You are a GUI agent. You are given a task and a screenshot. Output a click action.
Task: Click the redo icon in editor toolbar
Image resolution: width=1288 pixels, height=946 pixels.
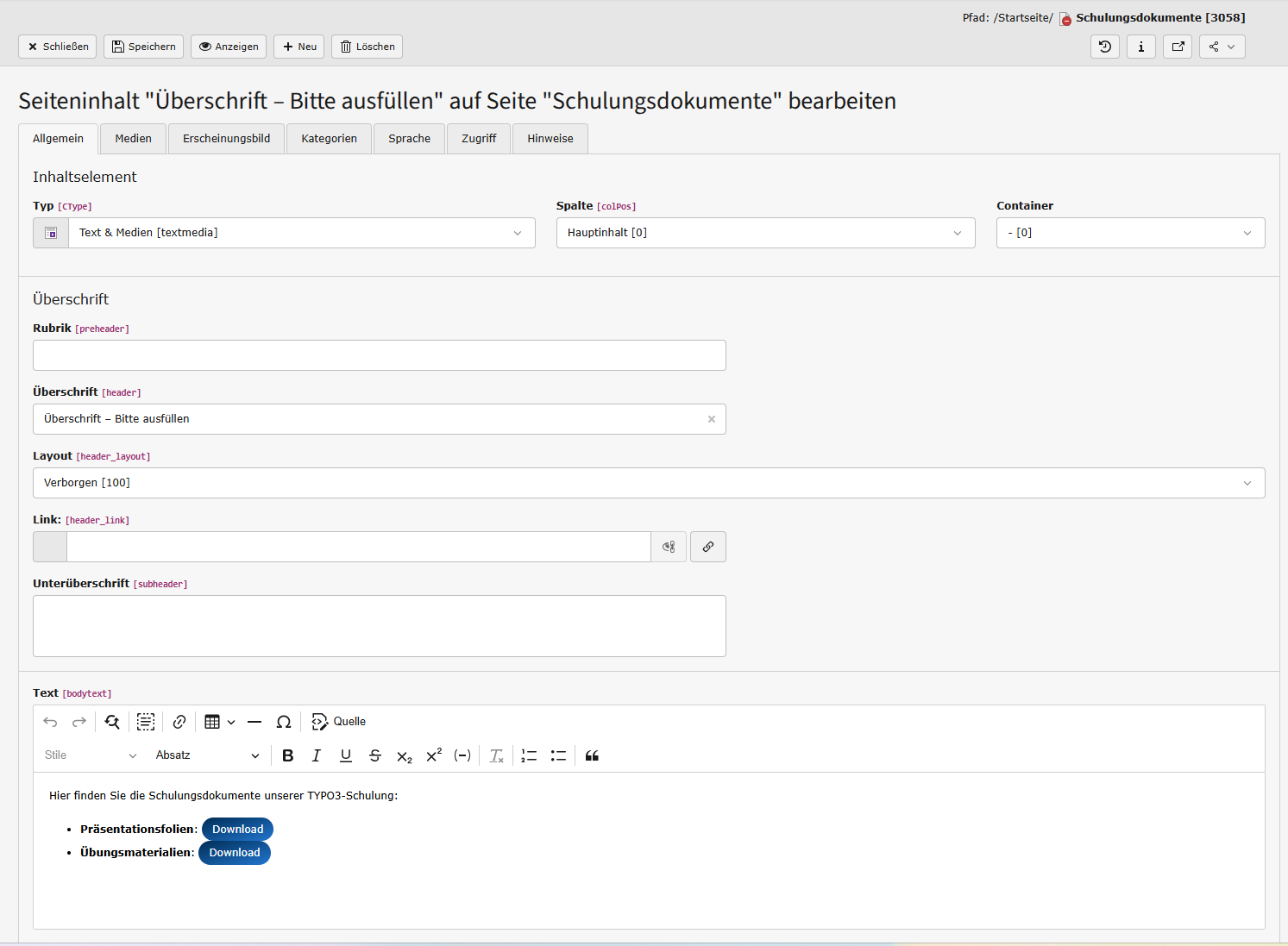tap(79, 722)
